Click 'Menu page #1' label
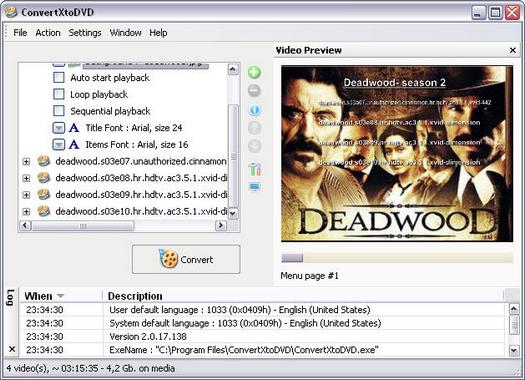The image size is (525, 380). 309,276
